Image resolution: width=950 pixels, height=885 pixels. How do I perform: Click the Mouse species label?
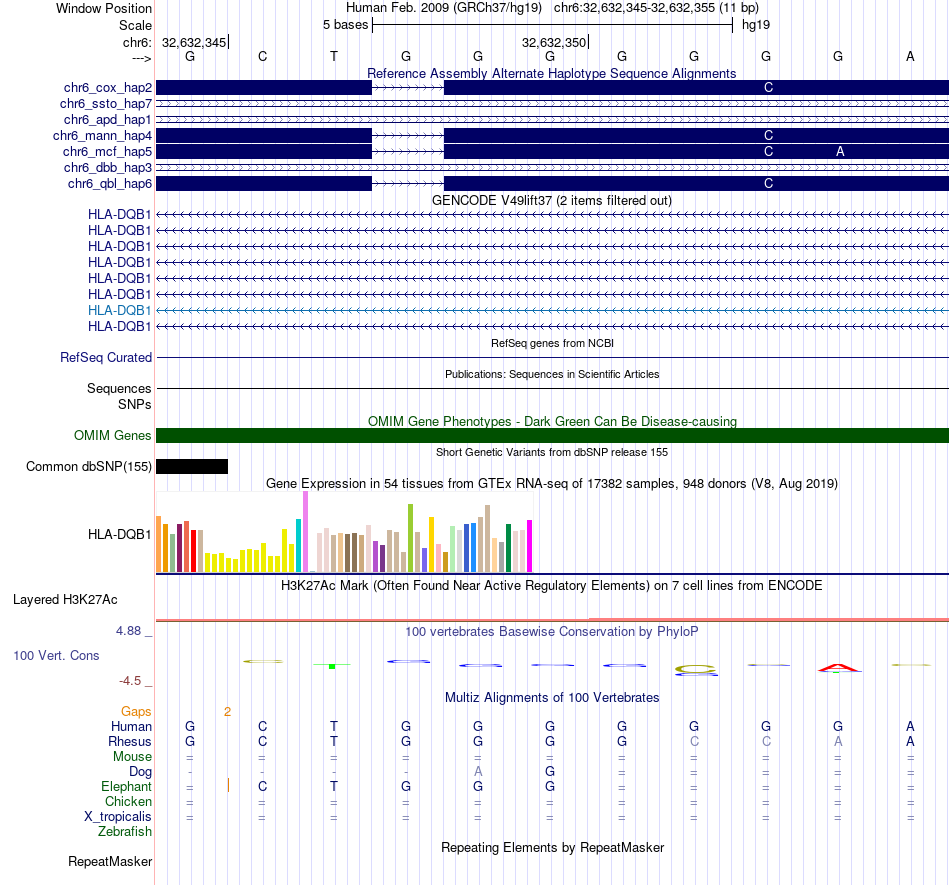click(132, 757)
